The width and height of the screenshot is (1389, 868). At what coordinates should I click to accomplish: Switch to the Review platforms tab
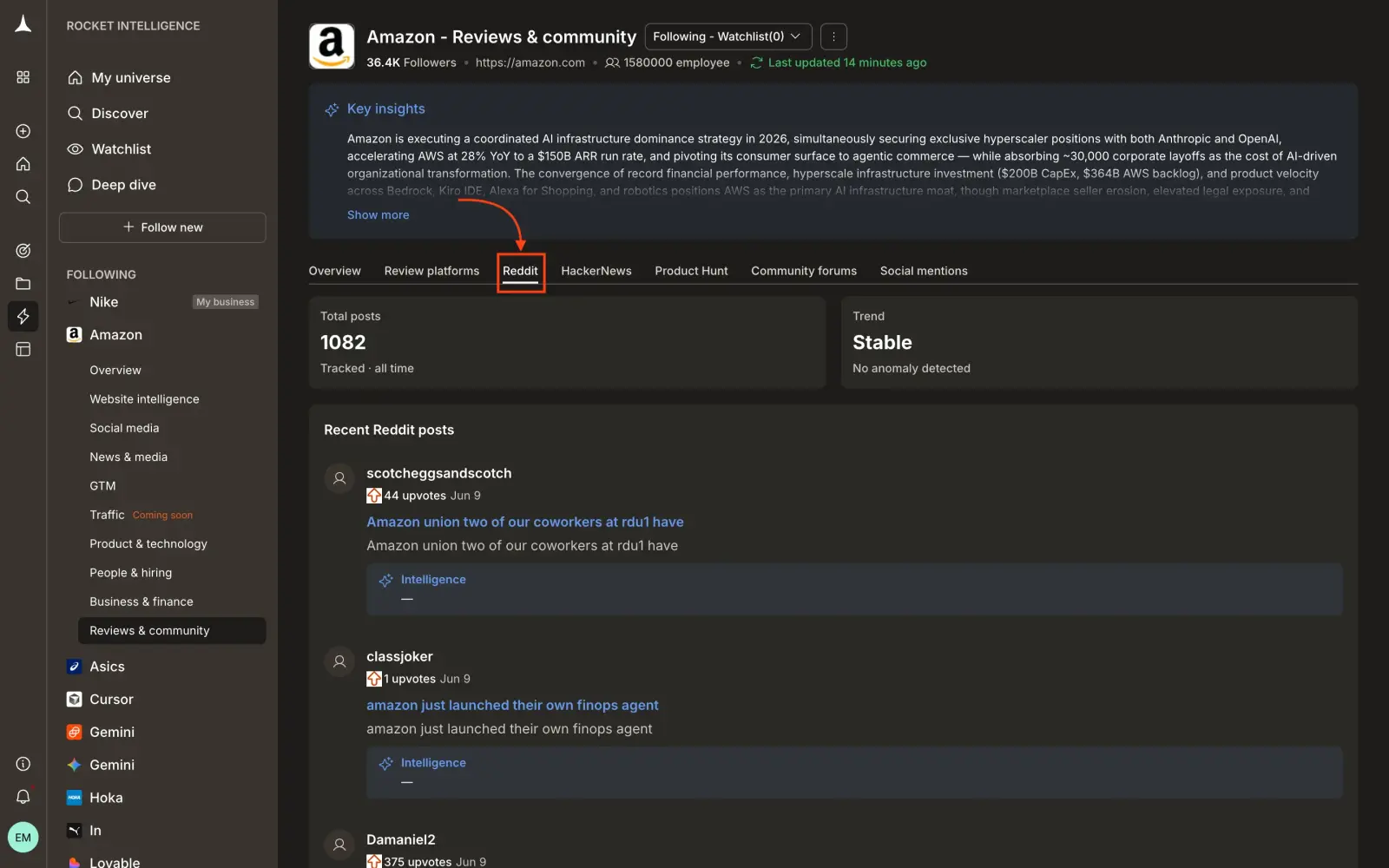pos(431,271)
